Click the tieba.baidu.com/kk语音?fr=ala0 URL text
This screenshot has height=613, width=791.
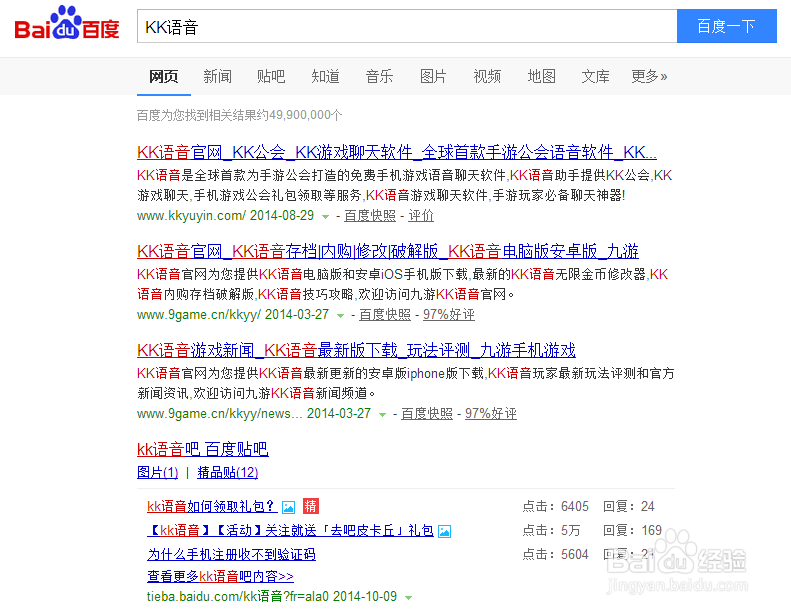[238, 596]
